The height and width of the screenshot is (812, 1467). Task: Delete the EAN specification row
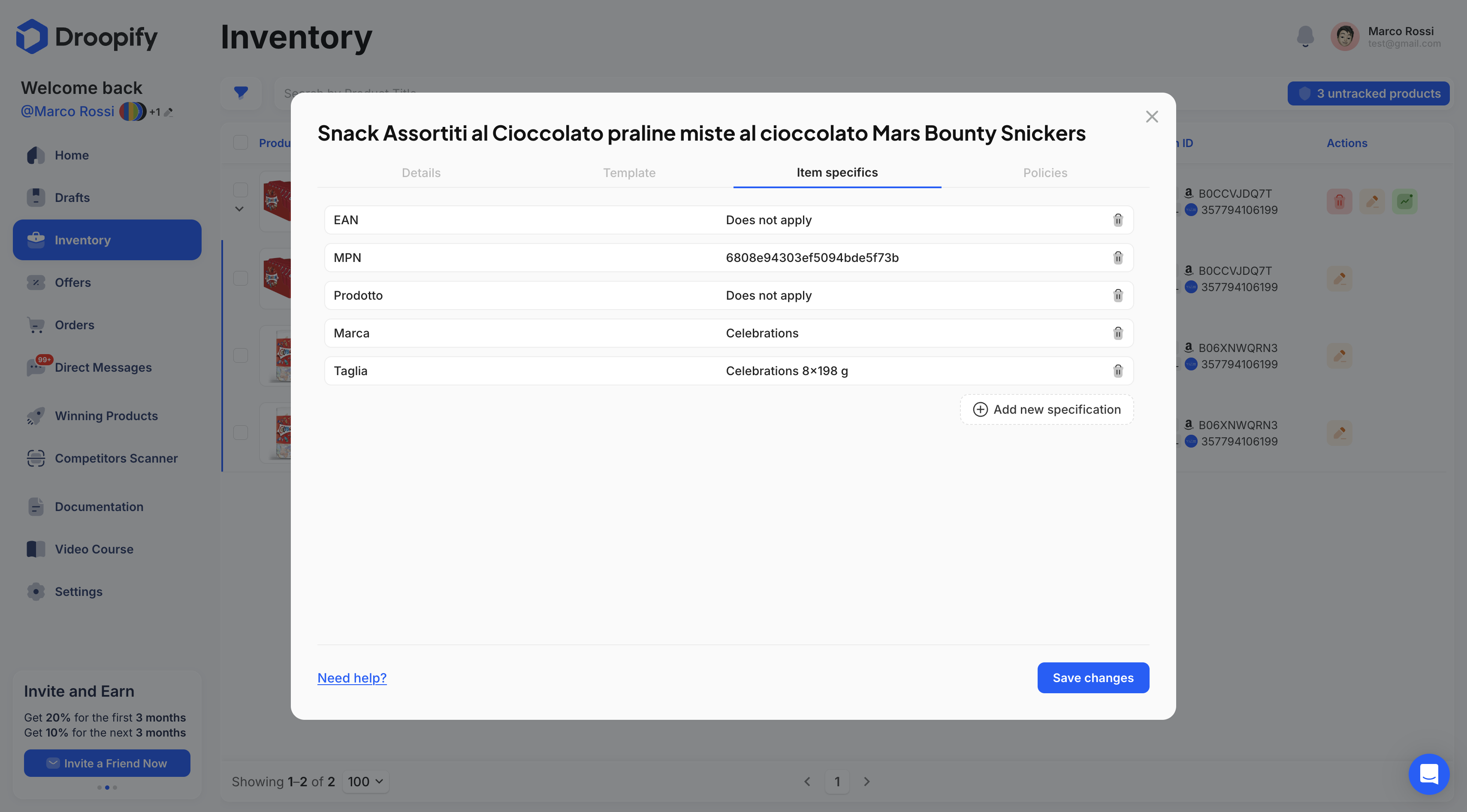pos(1118,220)
